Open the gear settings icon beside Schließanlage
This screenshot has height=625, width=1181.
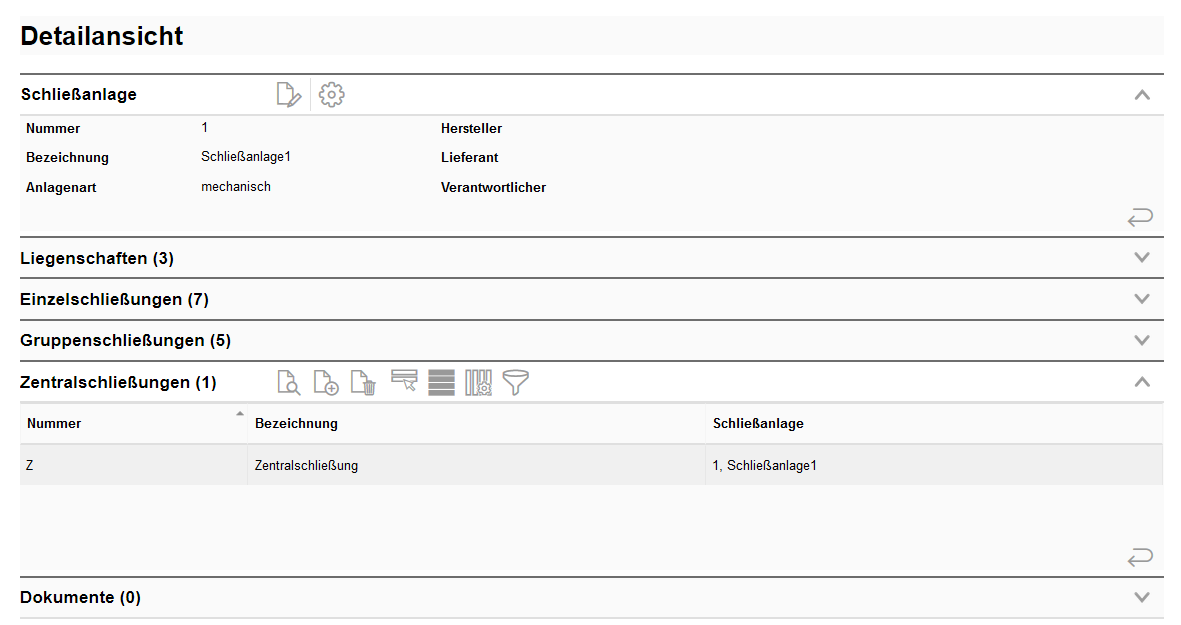pos(331,95)
